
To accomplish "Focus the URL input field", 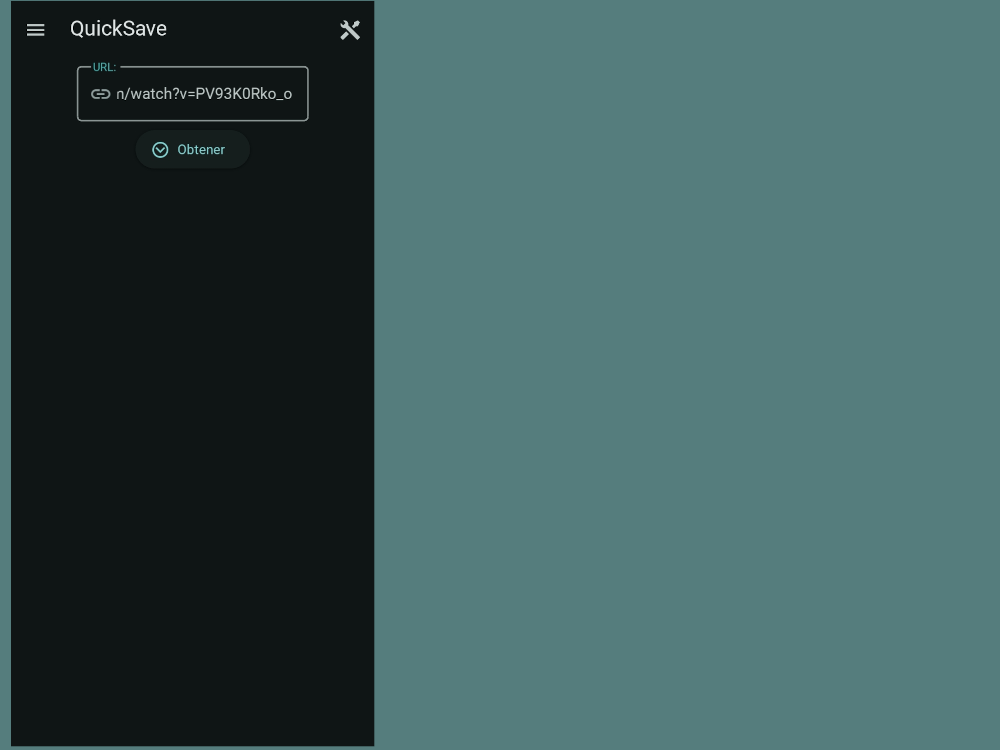I will tap(193, 94).
